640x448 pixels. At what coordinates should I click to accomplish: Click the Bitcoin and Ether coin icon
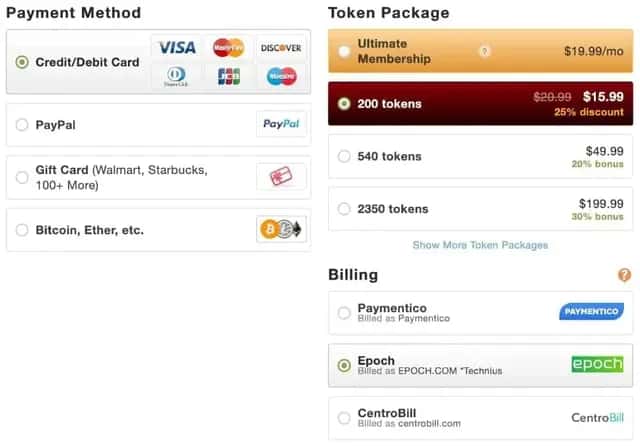[x=281, y=230]
